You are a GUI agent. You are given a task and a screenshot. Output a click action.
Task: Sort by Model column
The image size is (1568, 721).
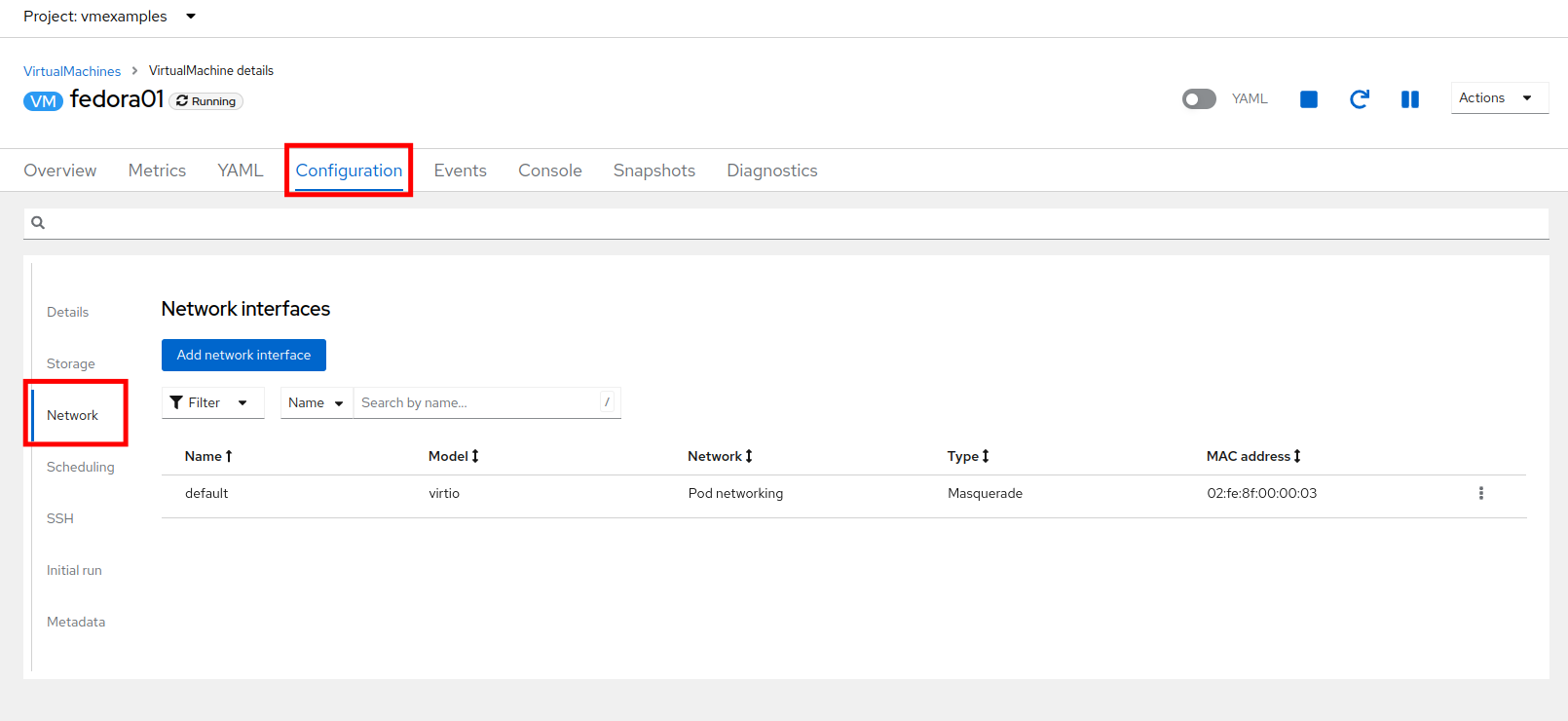(454, 456)
